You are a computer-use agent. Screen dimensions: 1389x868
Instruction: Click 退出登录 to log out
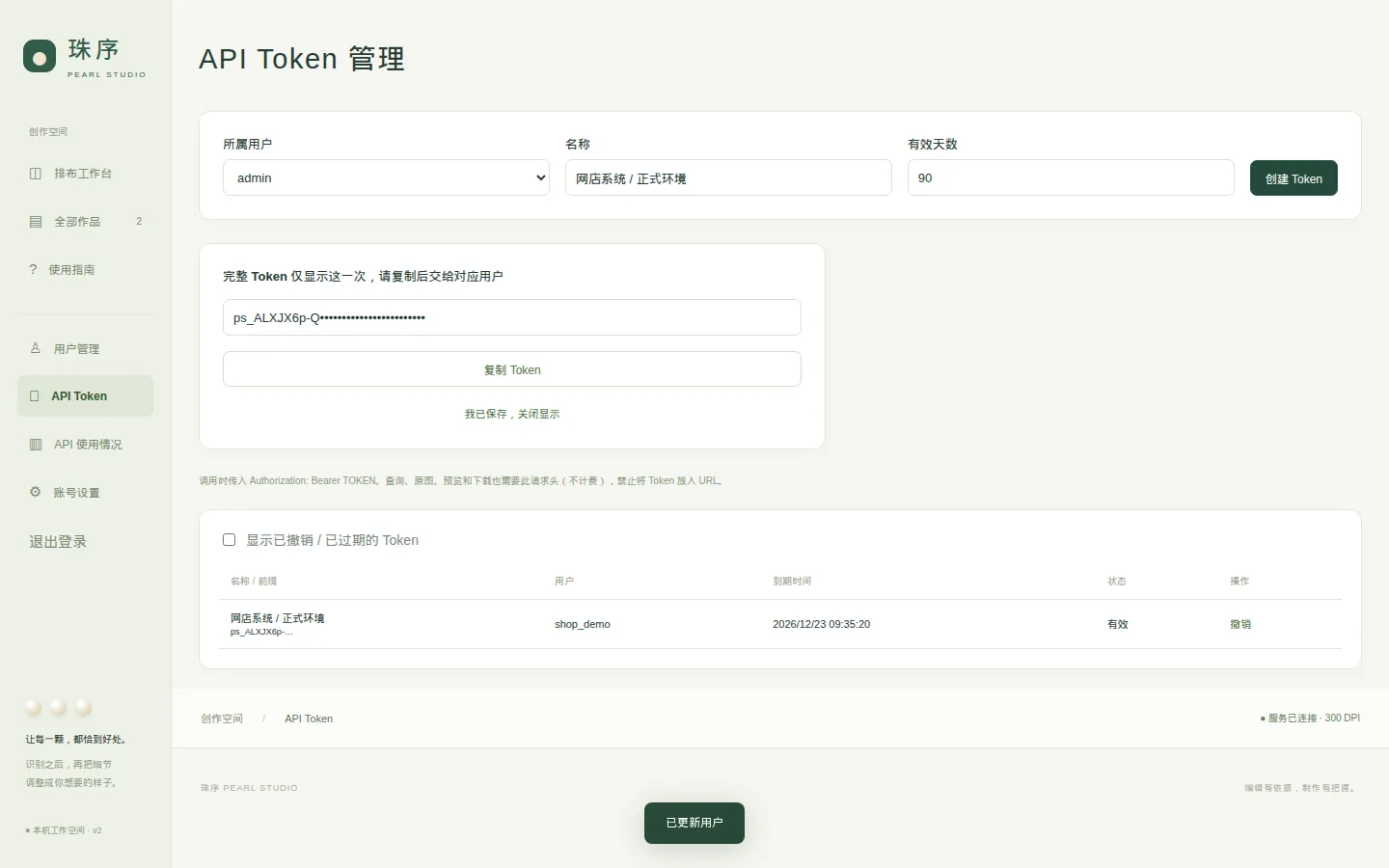(58, 542)
